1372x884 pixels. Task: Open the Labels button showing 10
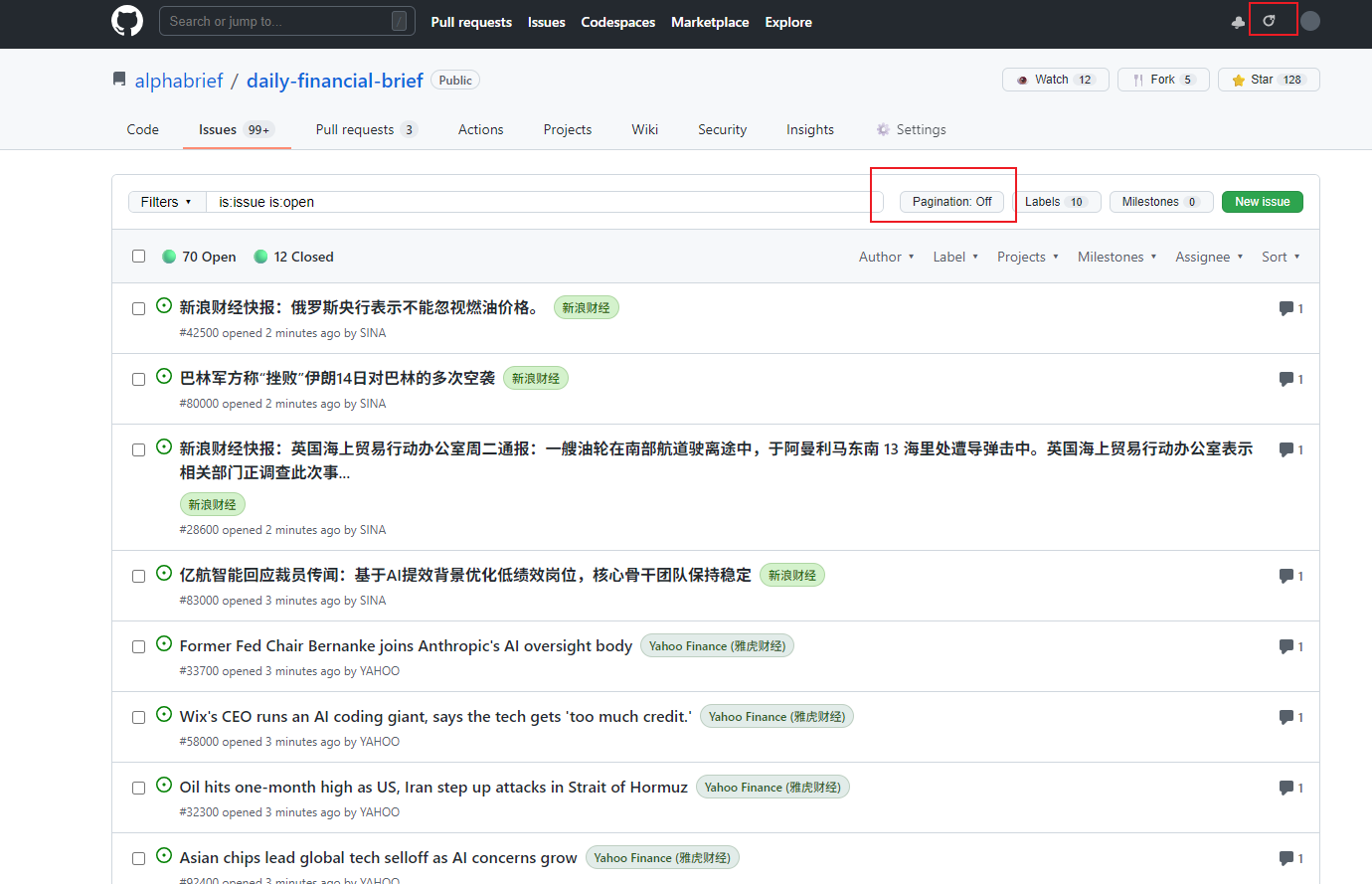(1057, 202)
